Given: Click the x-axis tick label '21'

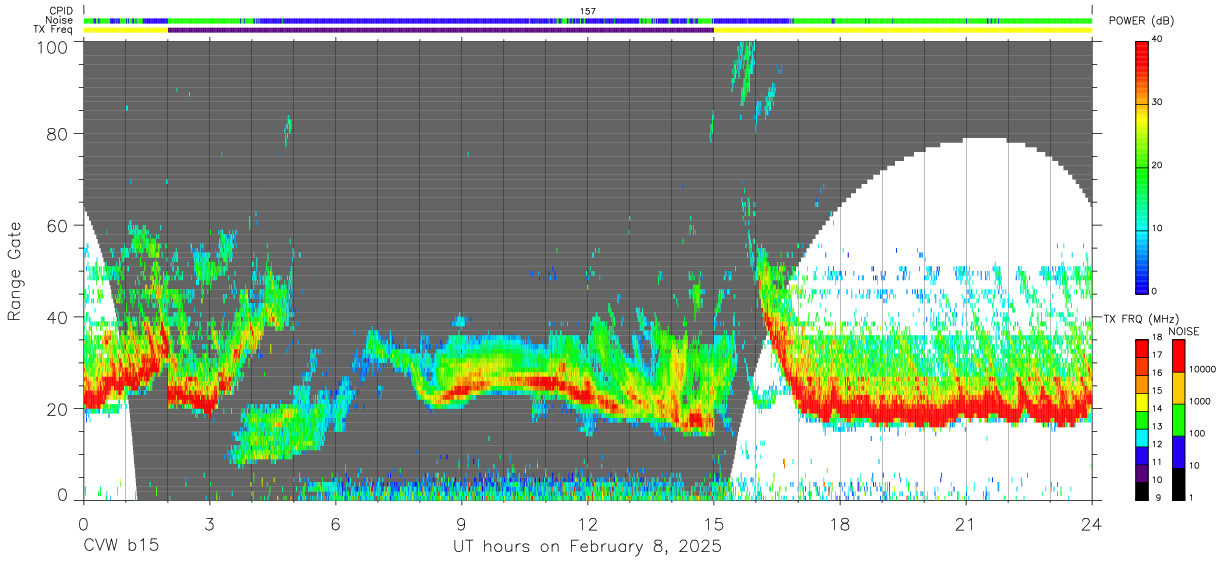Looking at the screenshot, I should coord(965,524).
